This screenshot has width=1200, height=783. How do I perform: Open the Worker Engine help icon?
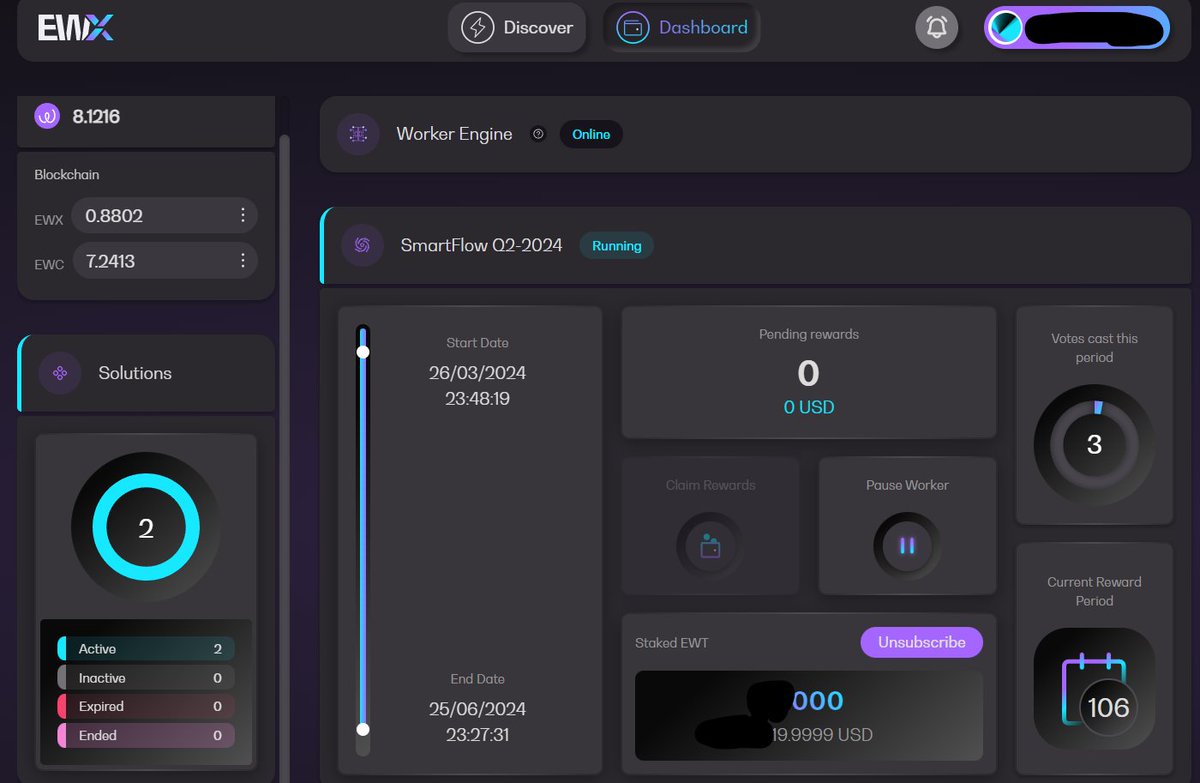point(538,134)
